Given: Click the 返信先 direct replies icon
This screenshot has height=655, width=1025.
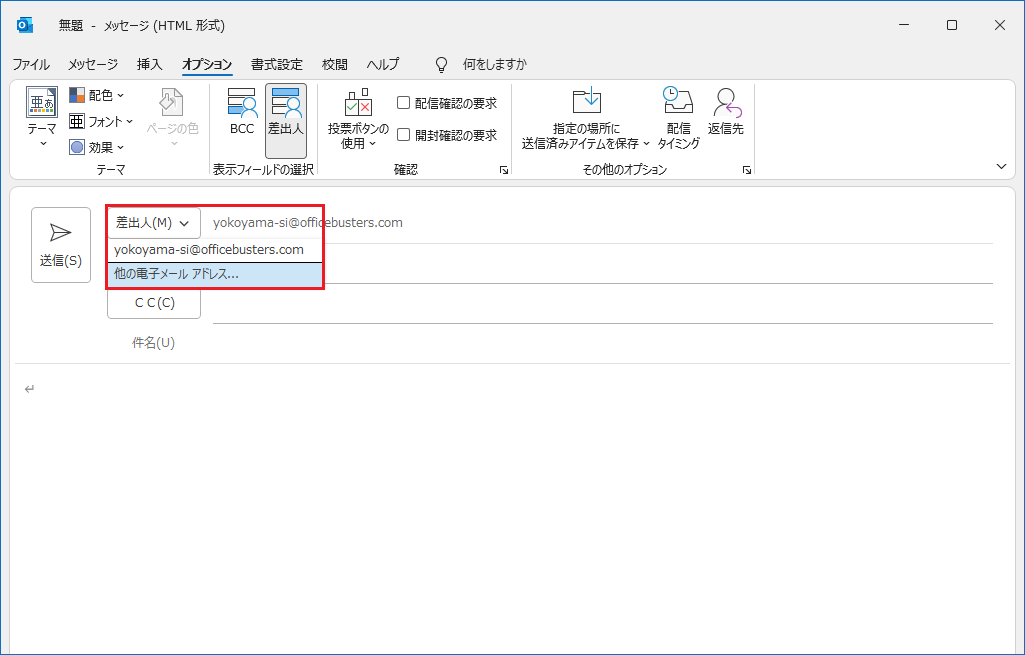Looking at the screenshot, I should click(725, 101).
